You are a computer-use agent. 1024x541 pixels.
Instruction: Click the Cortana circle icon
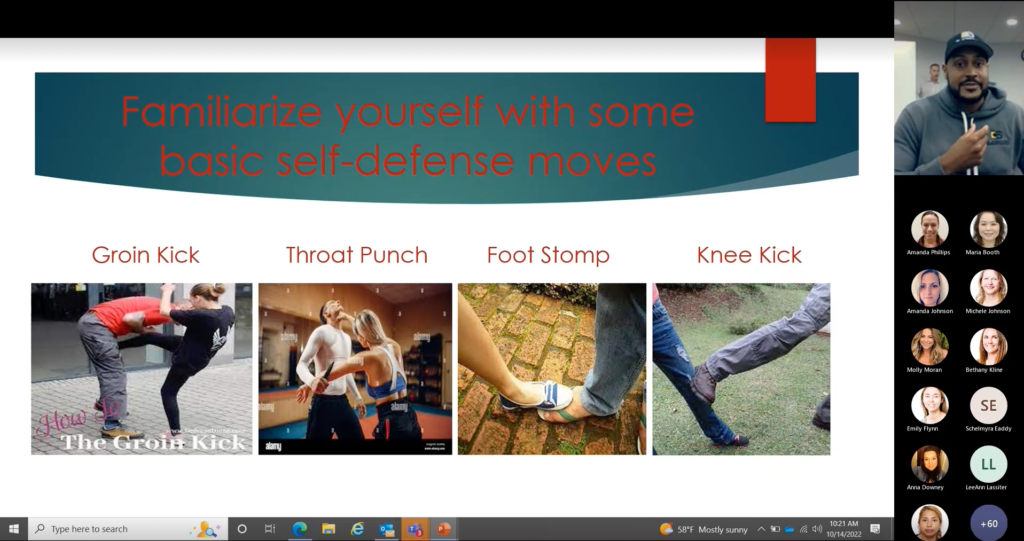pyautogui.click(x=241, y=529)
